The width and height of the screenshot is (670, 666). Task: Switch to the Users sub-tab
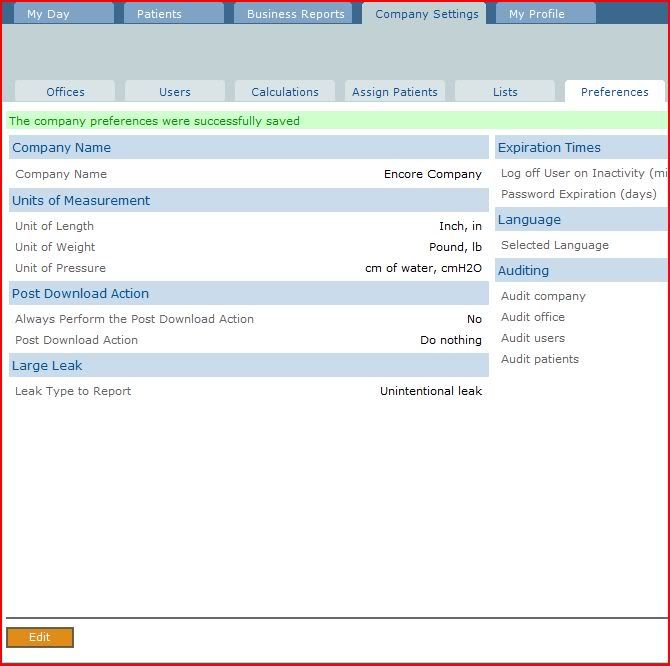click(x=174, y=92)
